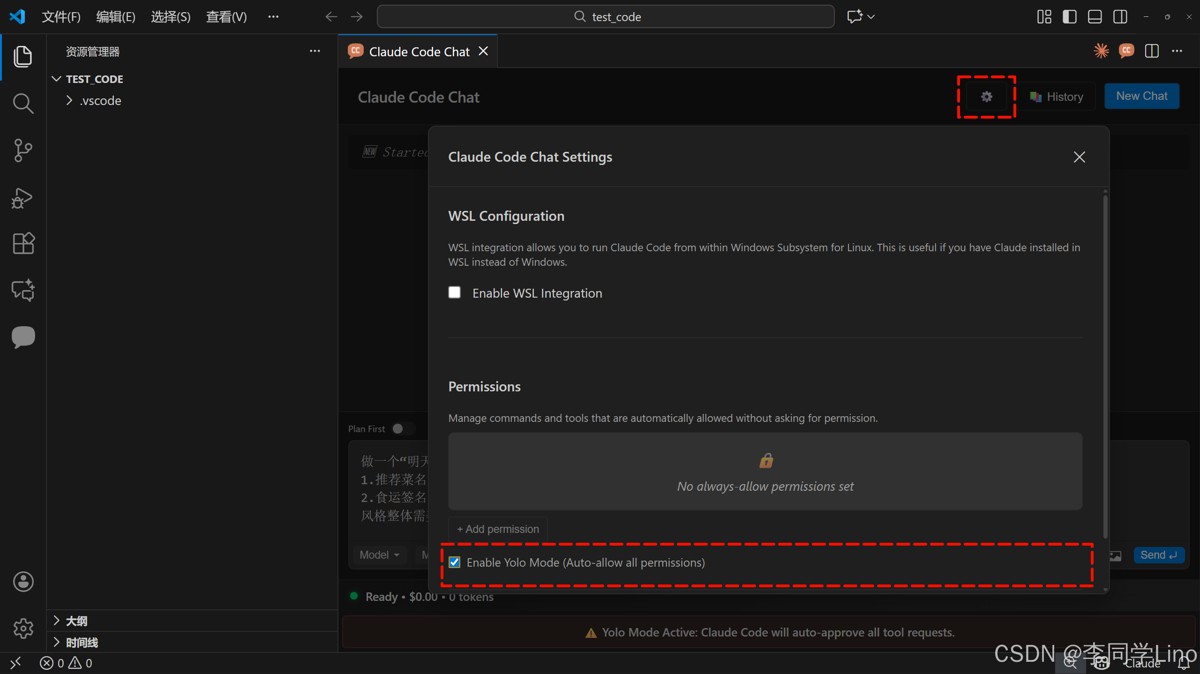
Task: Close the Claude Code Chat tab
Action: click(483, 51)
